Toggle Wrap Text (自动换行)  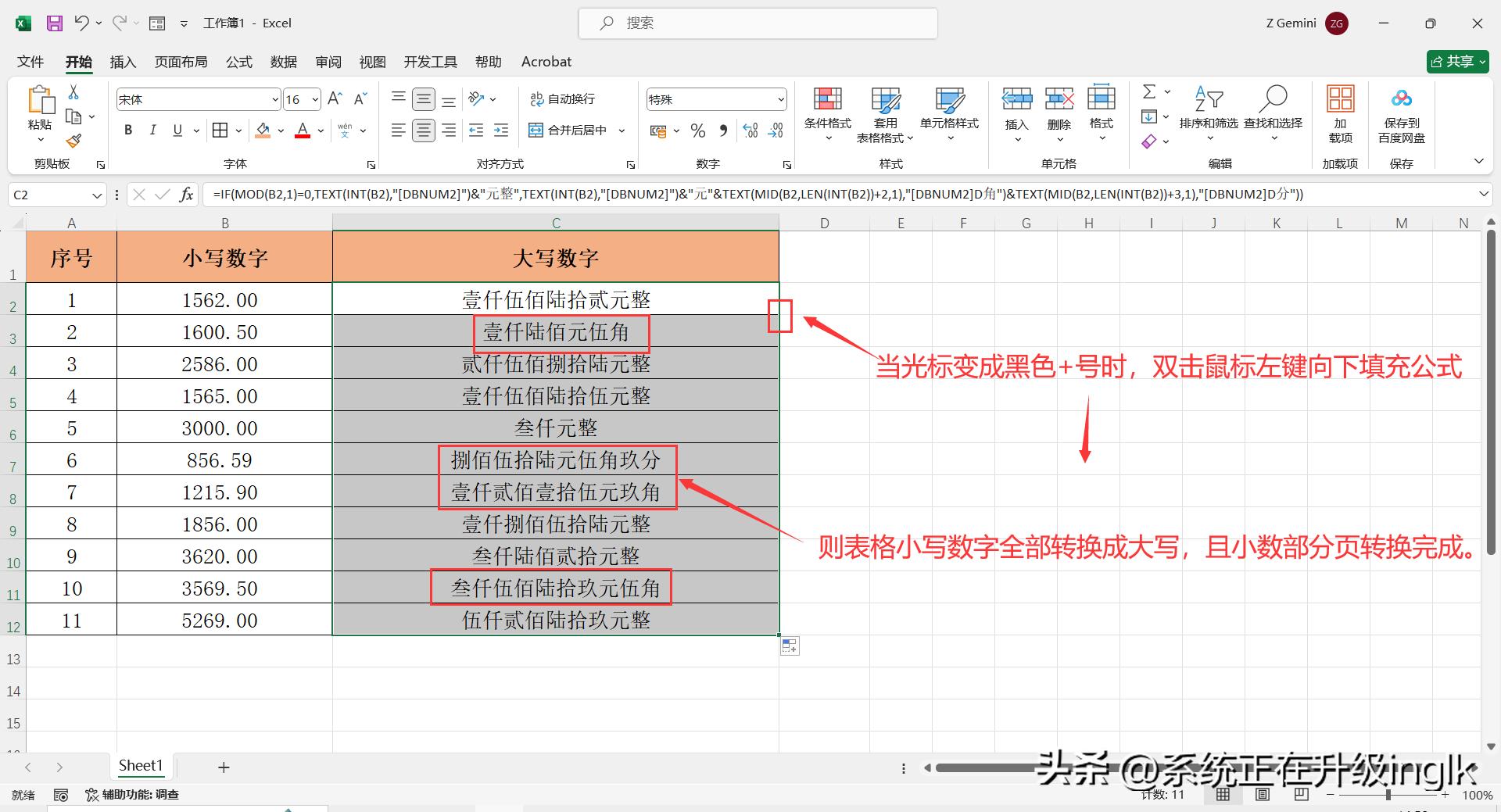pyautogui.click(x=563, y=99)
